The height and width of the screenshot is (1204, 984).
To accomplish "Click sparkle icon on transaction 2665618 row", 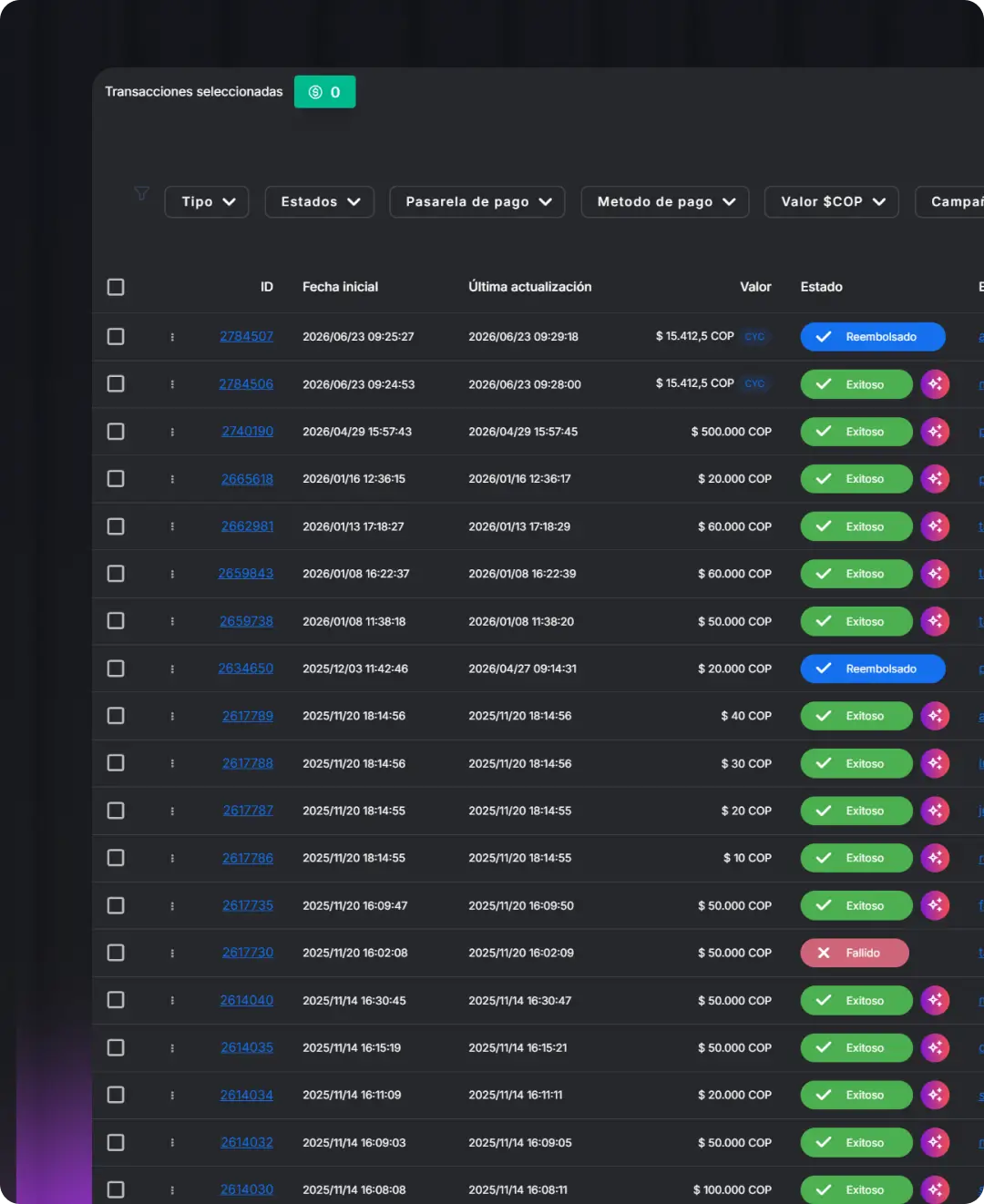I will click(935, 479).
